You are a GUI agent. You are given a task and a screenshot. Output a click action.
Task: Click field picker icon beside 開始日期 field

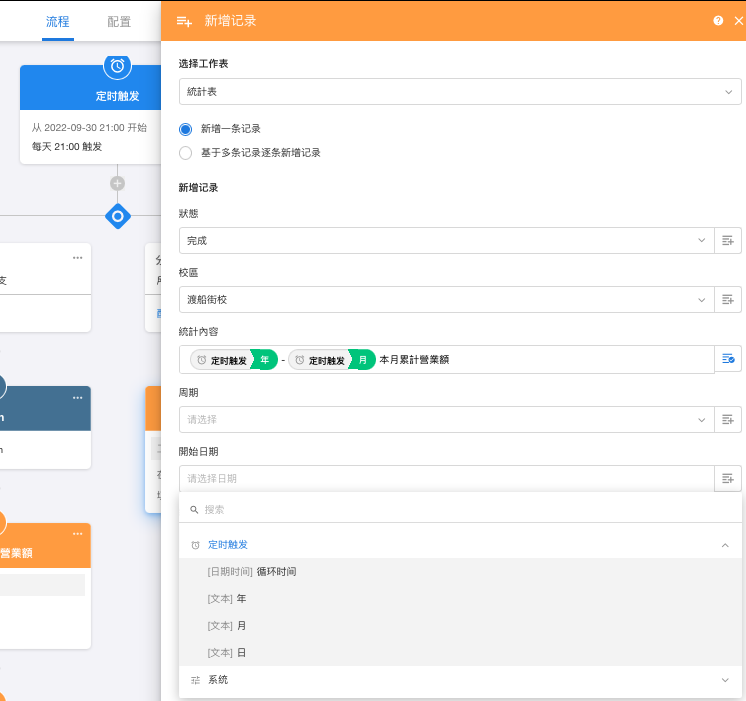coord(728,478)
